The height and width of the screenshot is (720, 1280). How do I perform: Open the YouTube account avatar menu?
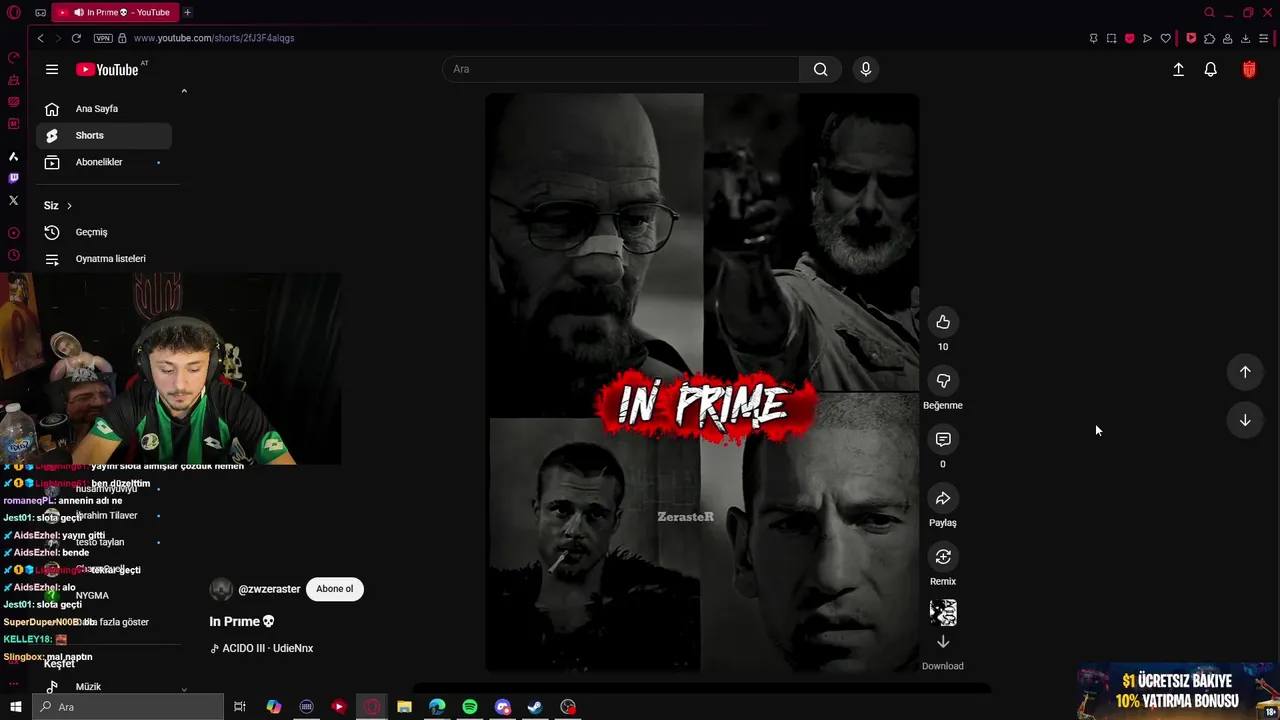(1249, 69)
